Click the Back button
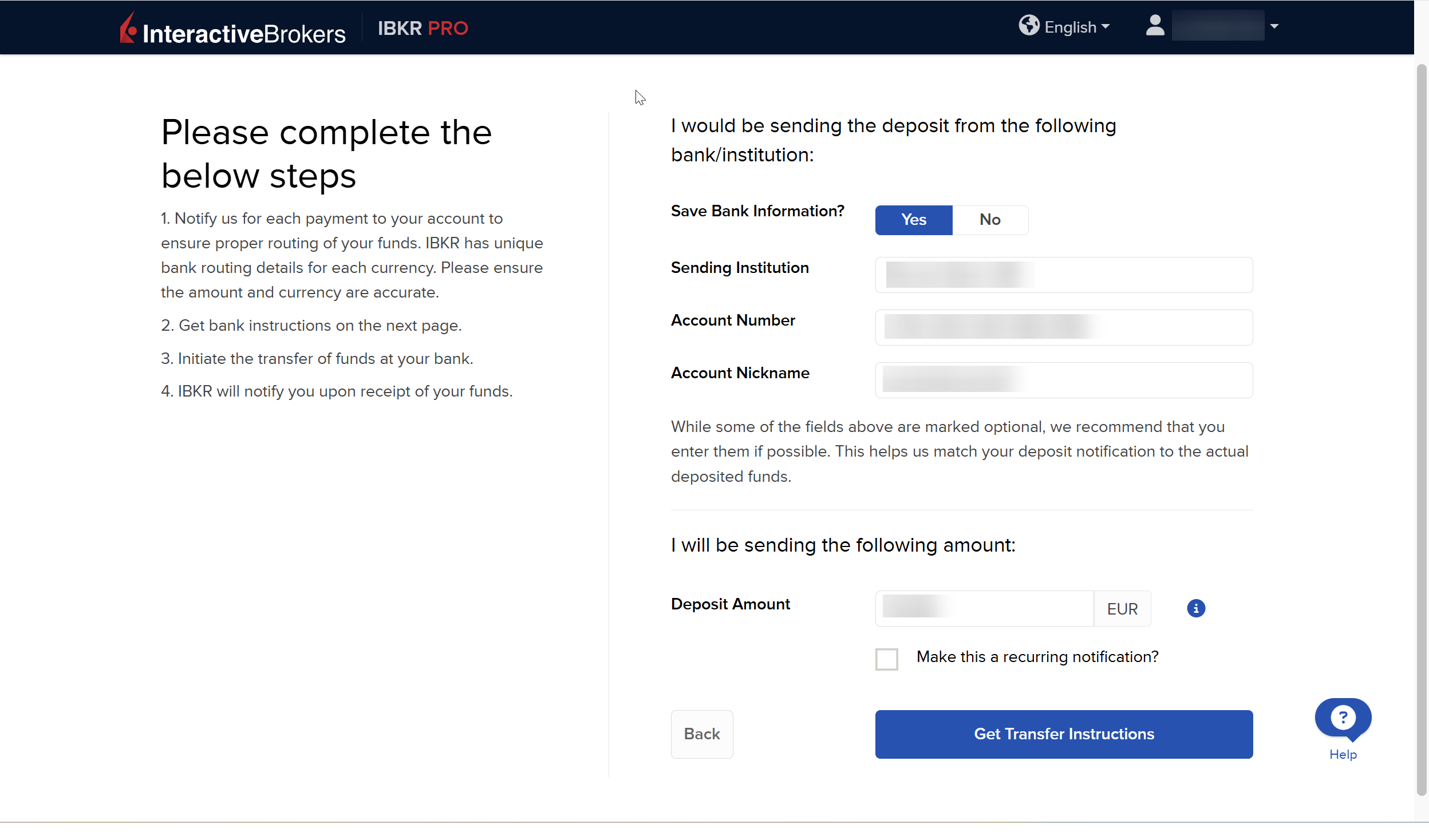The width and height of the screenshot is (1429, 840). tap(701, 734)
